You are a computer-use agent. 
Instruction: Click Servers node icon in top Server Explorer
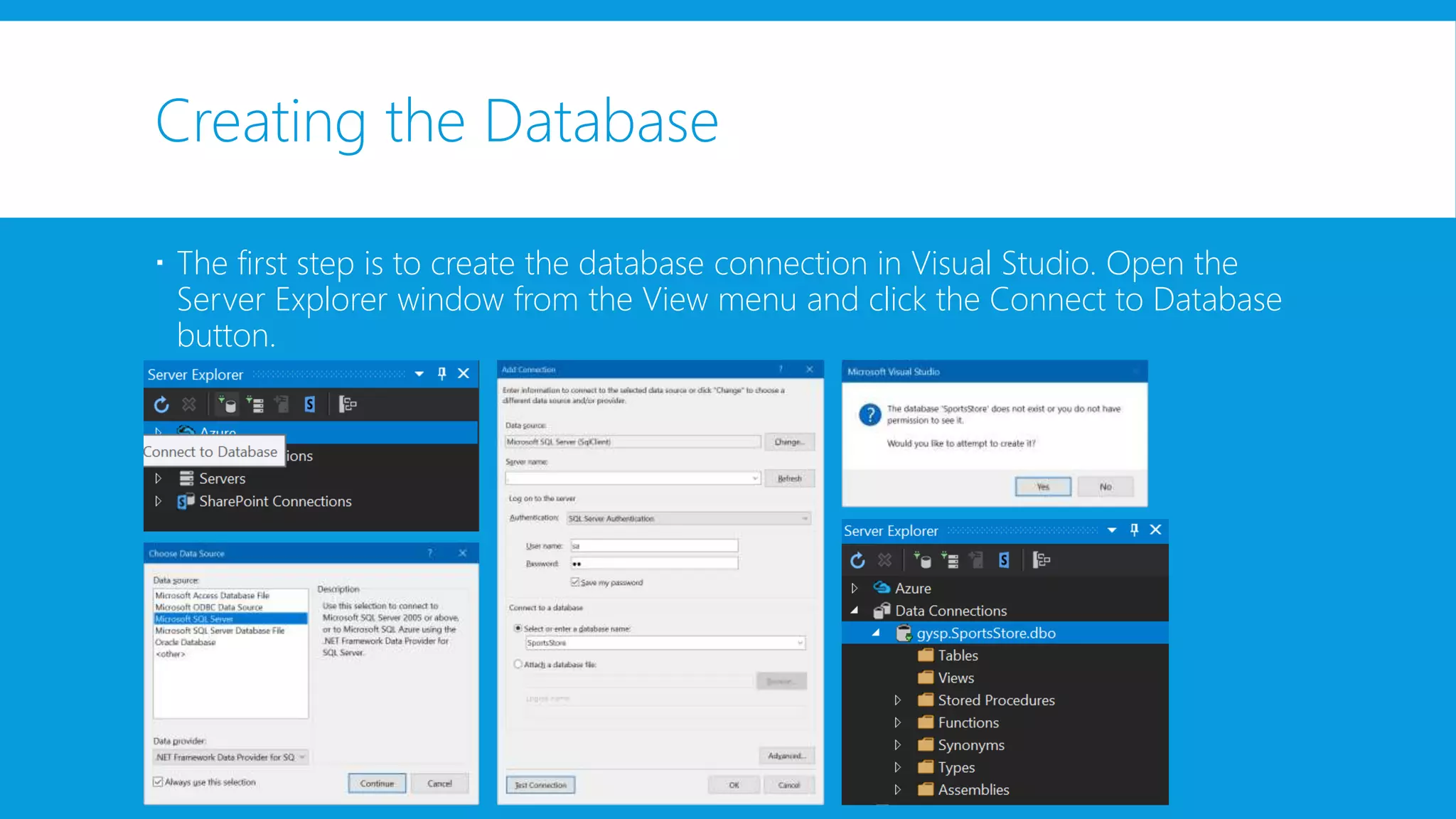[186, 478]
